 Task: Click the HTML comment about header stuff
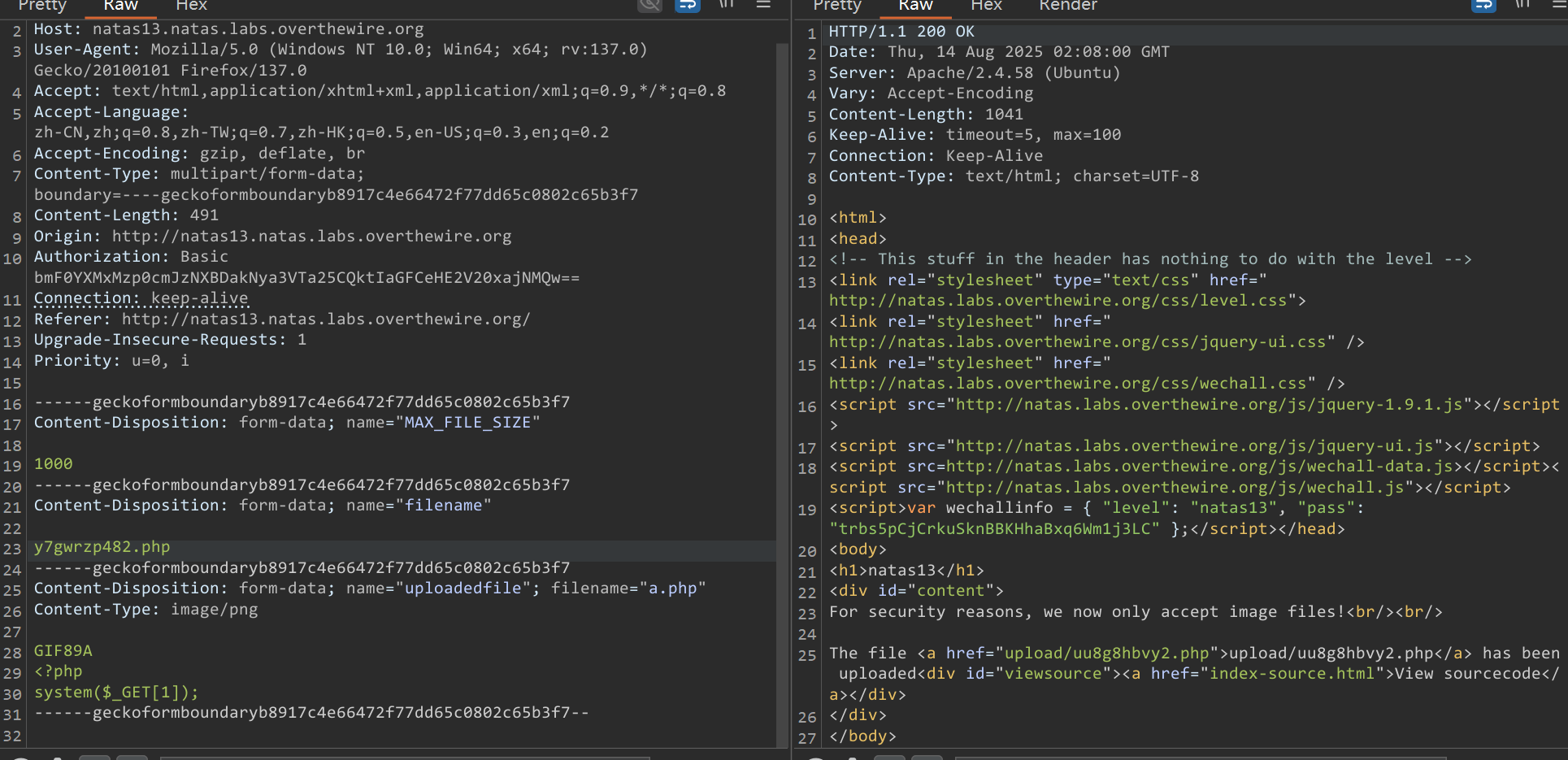1150,259
